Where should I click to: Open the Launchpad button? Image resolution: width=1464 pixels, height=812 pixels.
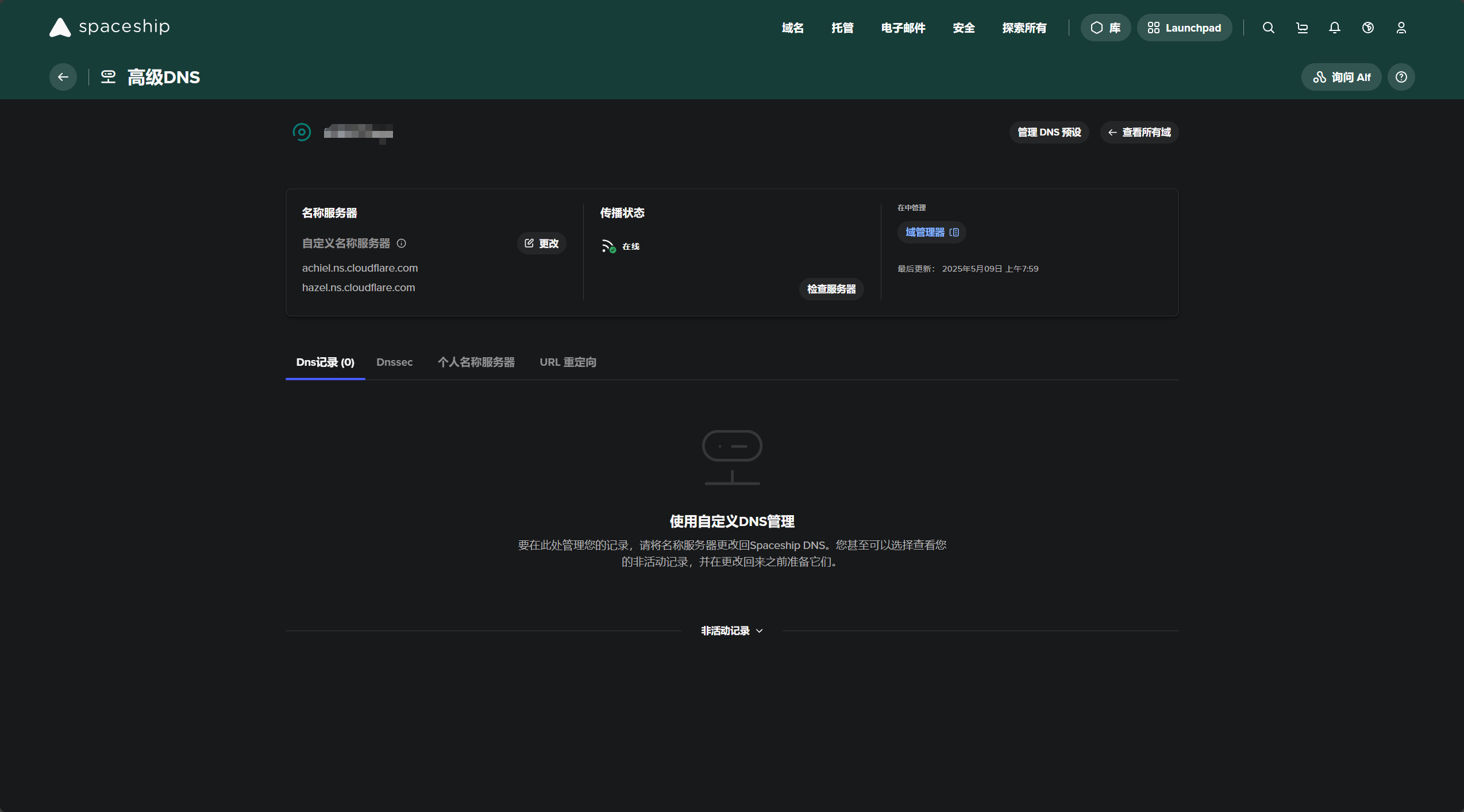[1184, 28]
